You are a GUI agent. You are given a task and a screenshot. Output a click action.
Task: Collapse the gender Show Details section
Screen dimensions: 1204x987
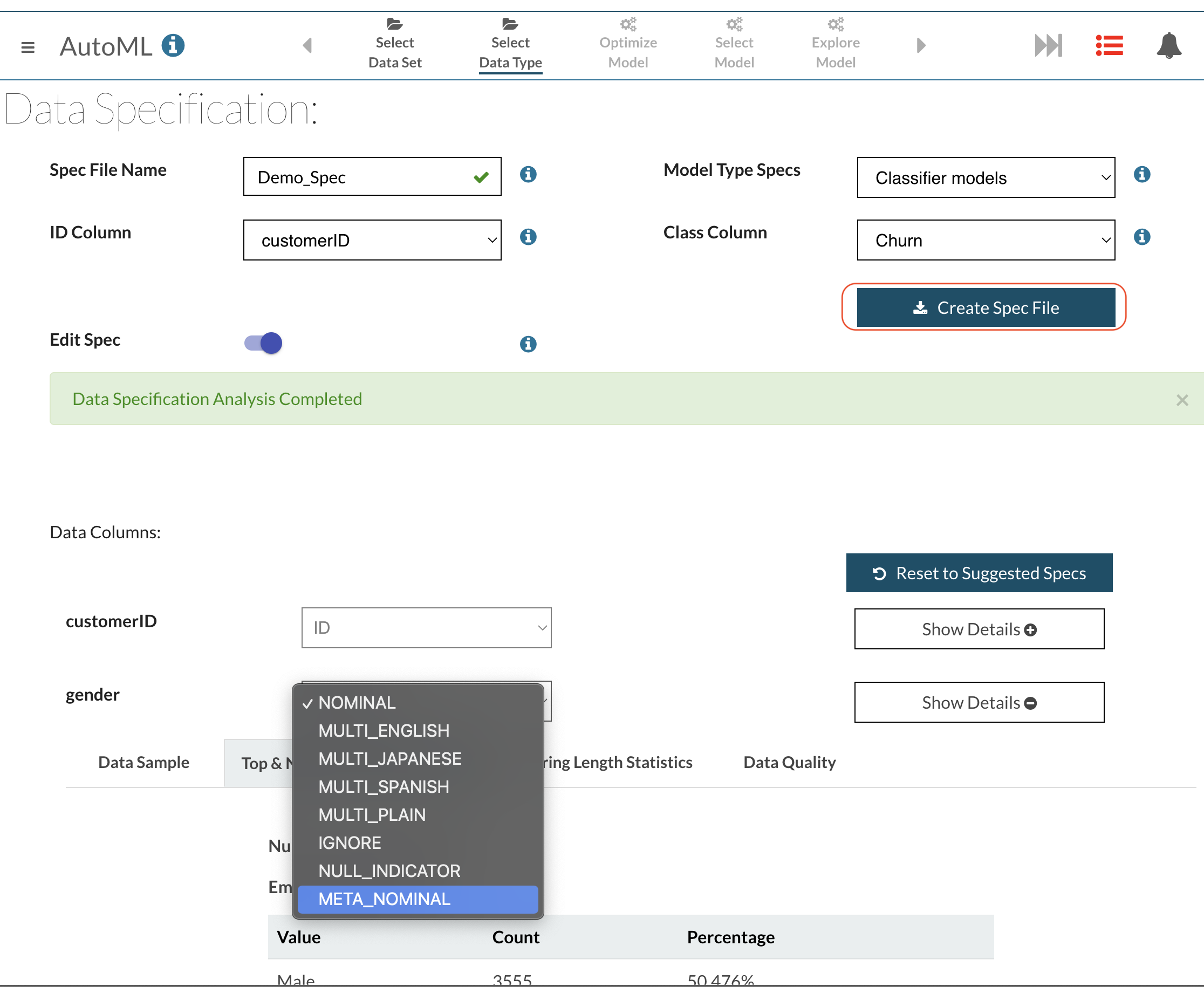[x=979, y=703]
